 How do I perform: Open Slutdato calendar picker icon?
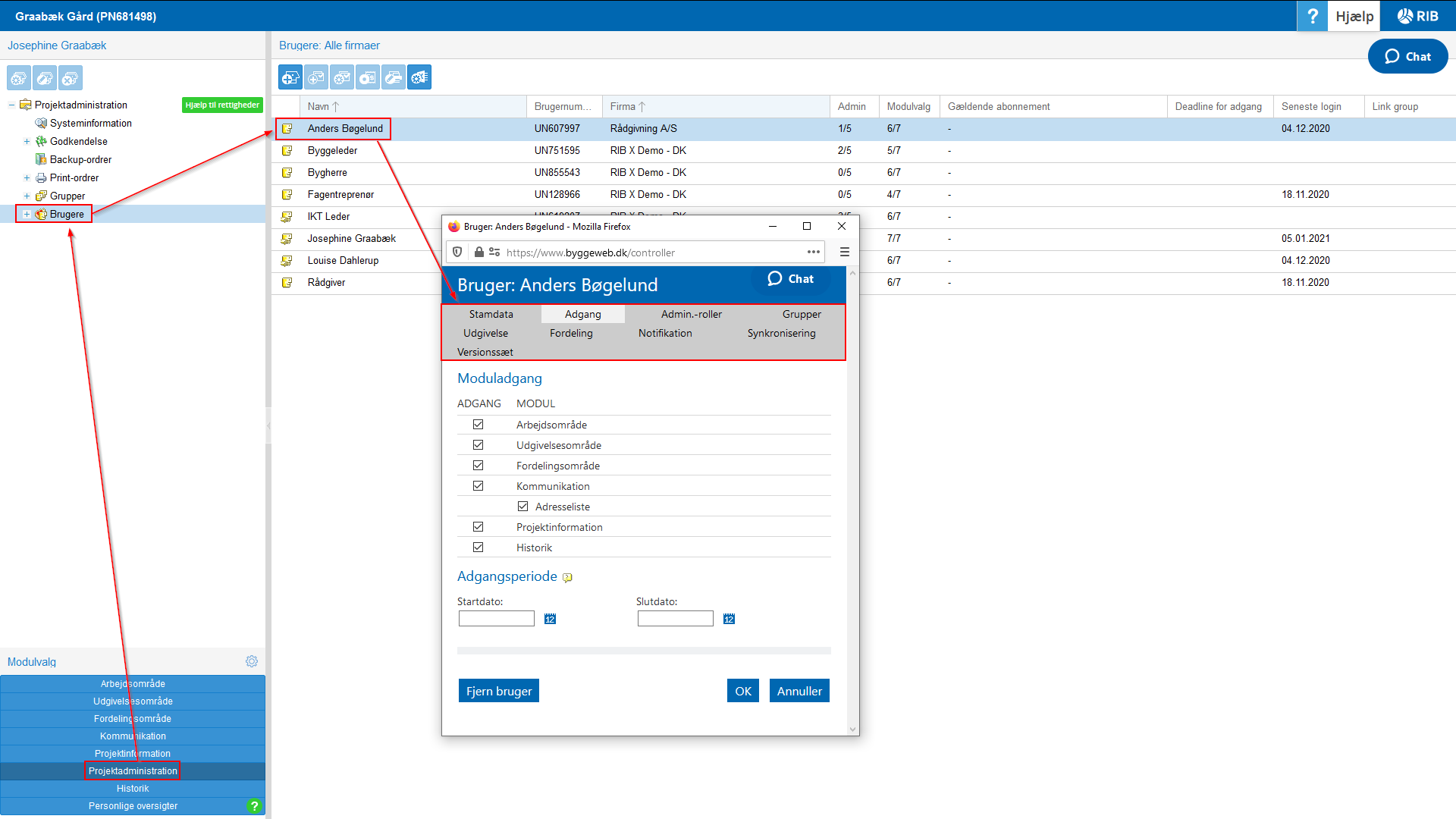(729, 619)
